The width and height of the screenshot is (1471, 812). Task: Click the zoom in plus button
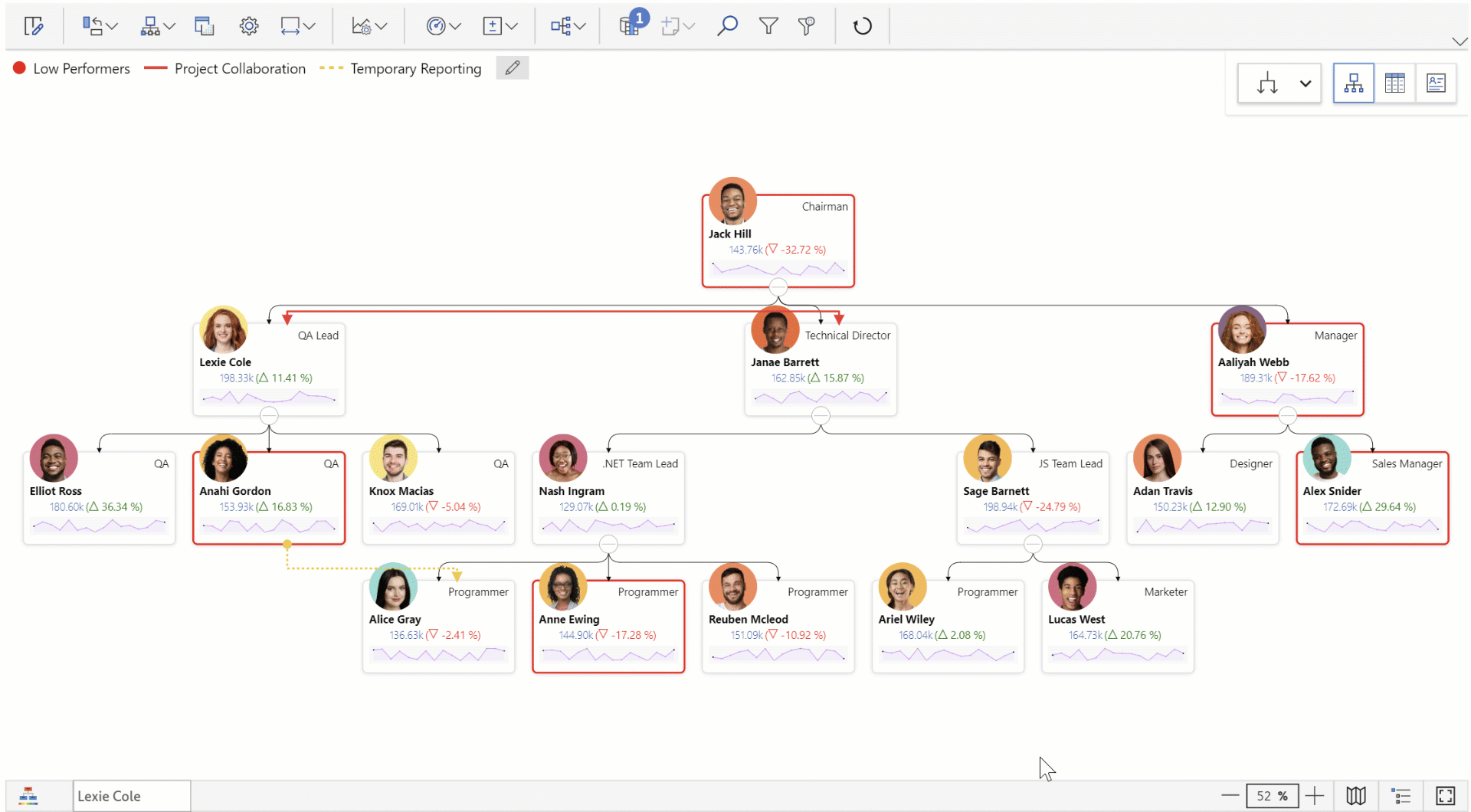1315,796
